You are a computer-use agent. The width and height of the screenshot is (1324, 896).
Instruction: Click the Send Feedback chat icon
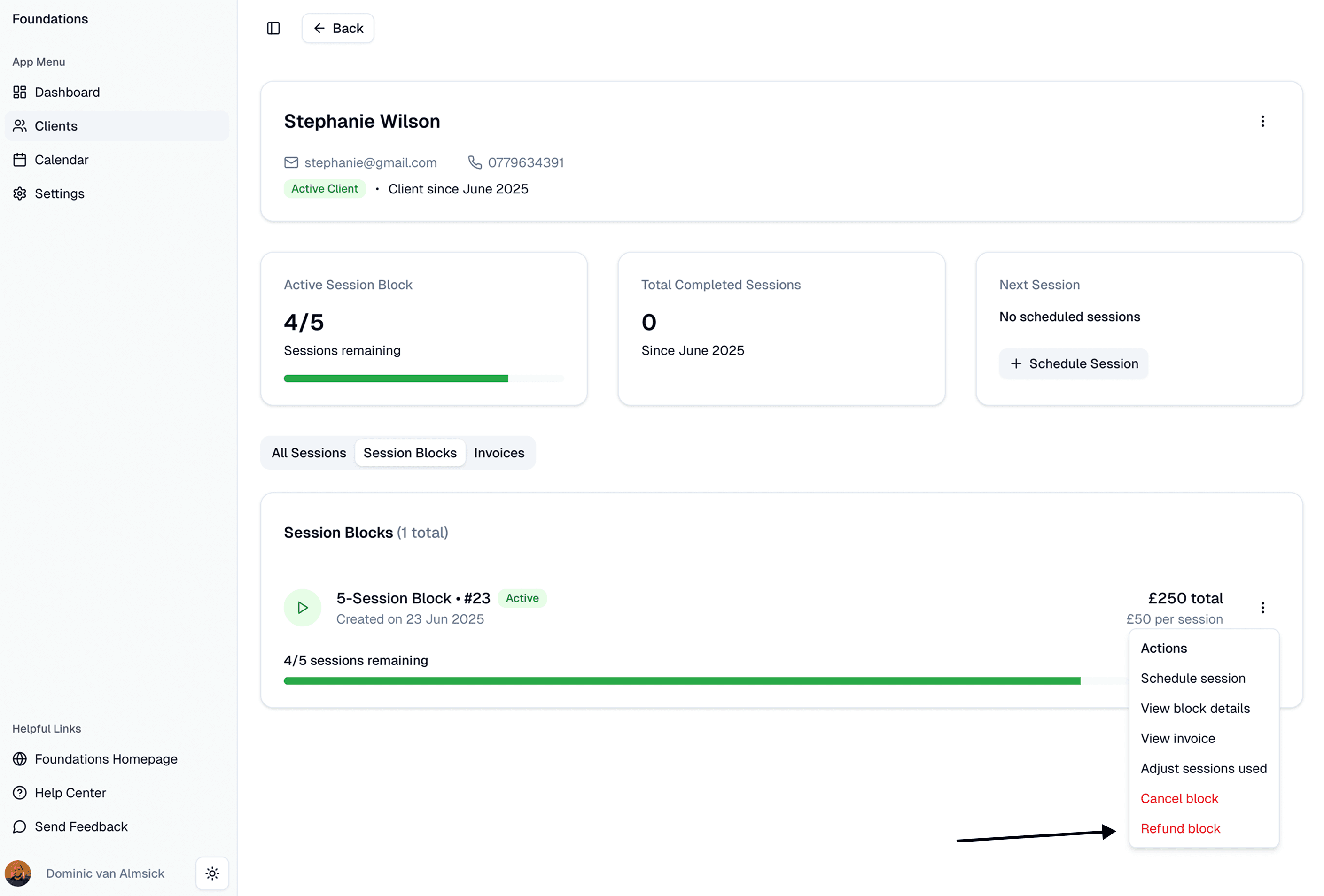click(20, 826)
